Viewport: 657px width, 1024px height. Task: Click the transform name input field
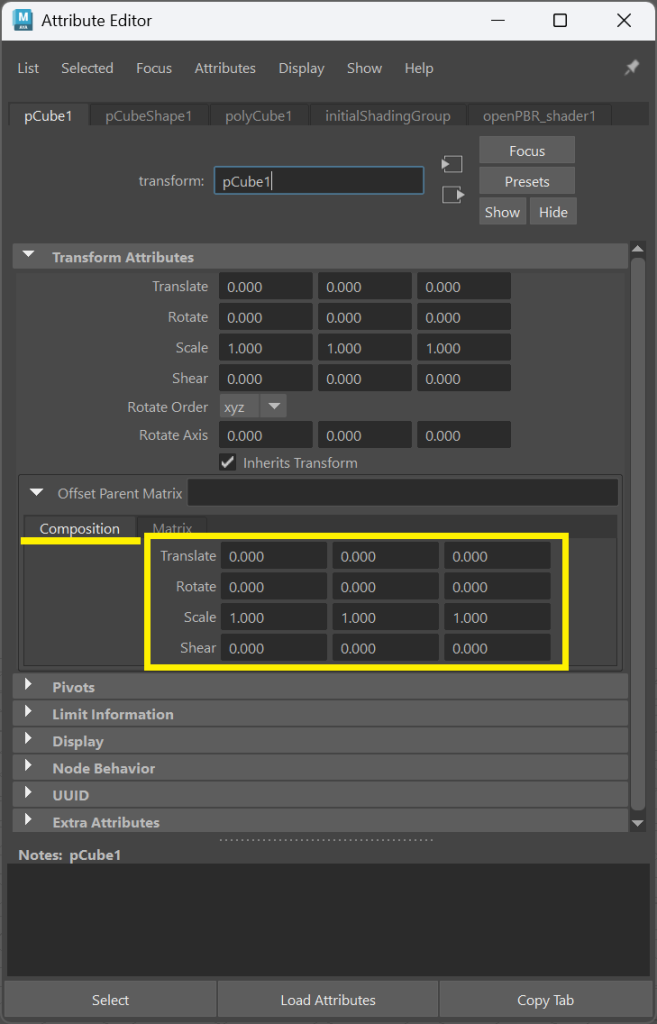[x=318, y=181]
